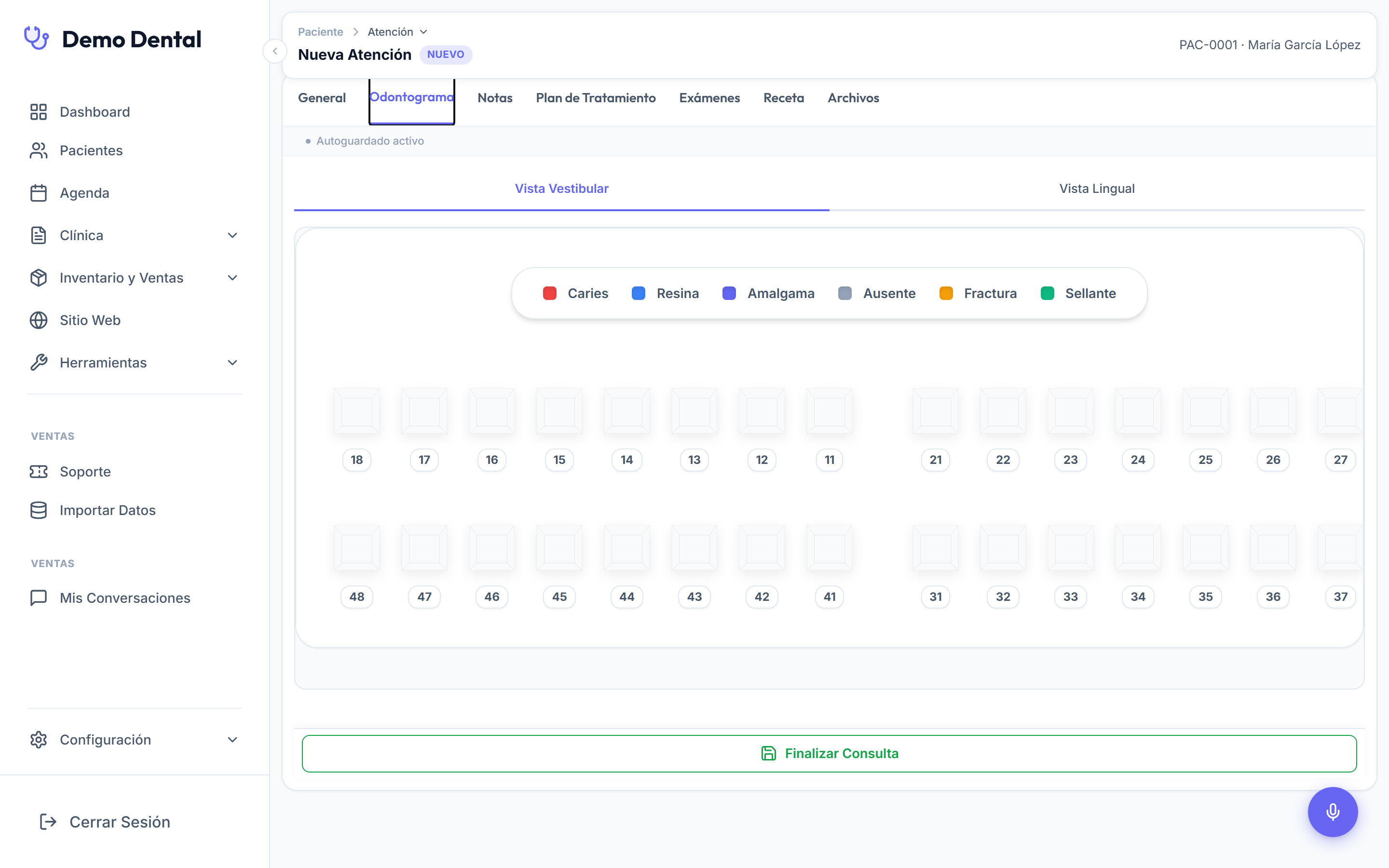Select the red Caries color swatch
1389x868 pixels.
coord(549,293)
